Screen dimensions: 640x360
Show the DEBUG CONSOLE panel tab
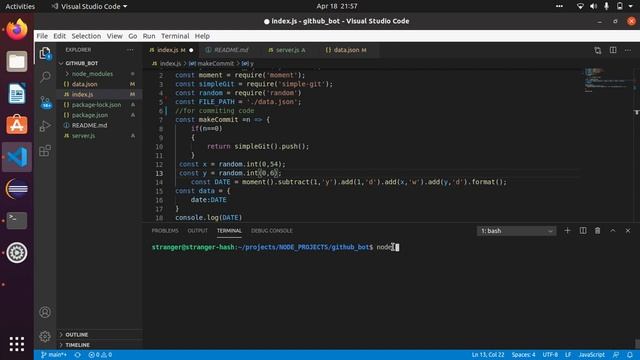click(271, 231)
